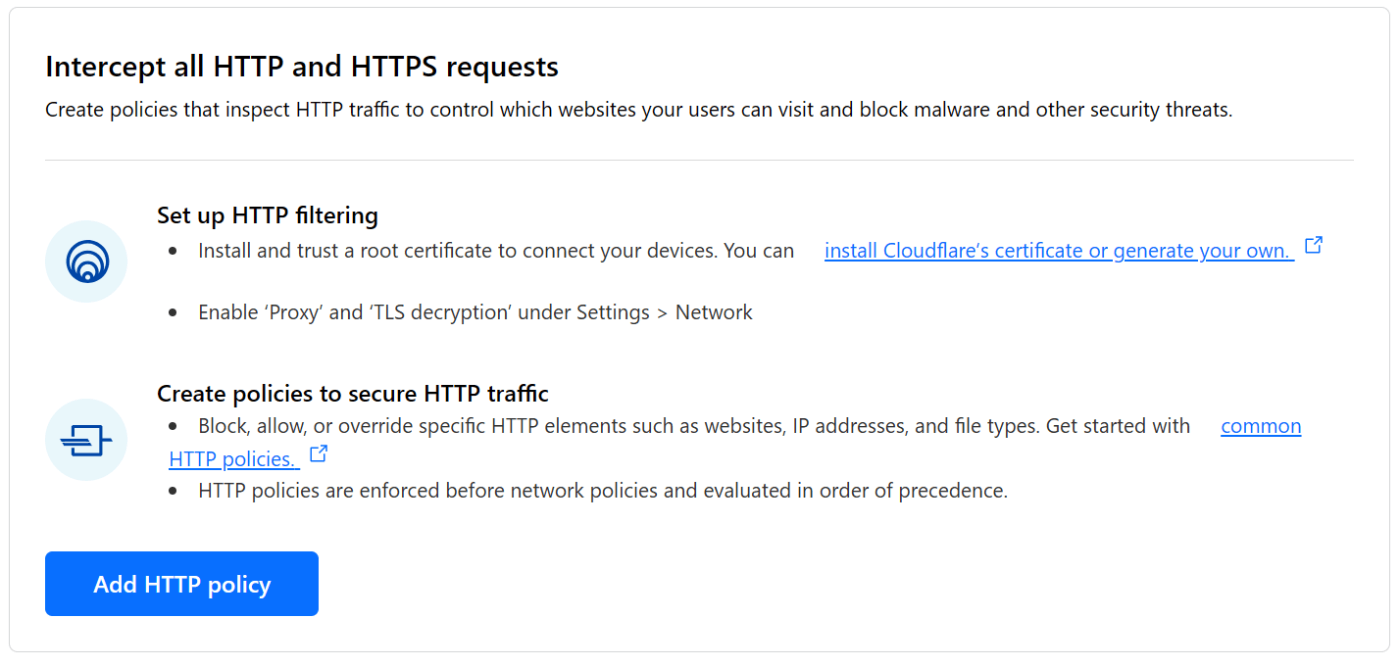This screenshot has width=1400, height=666.
Task: Click the Intercept all HTTP and HTTPS requests title
Action: (x=301, y=66)
